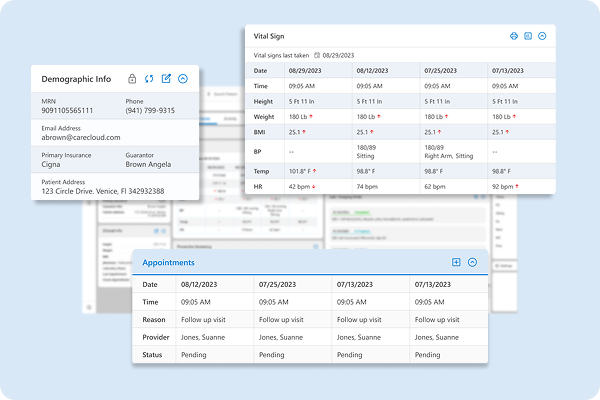This screenshot has height=400, width=600.
Task: Select the 08/29/2023 vital sign column header
Action: tap(306, 71)
